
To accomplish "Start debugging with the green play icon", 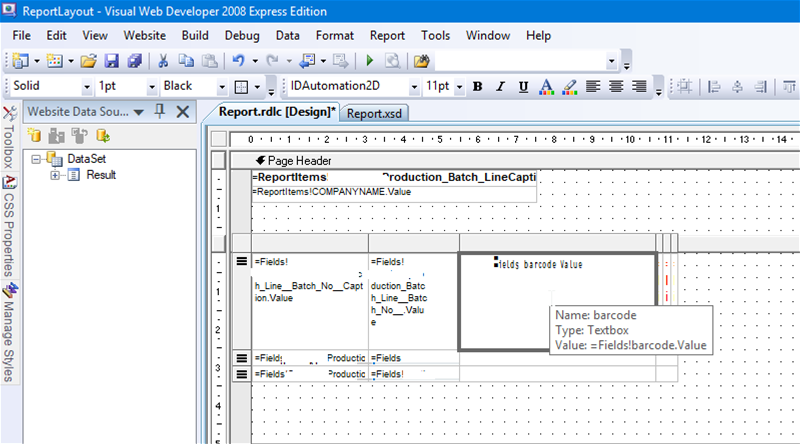I will [x=370, y=61].
